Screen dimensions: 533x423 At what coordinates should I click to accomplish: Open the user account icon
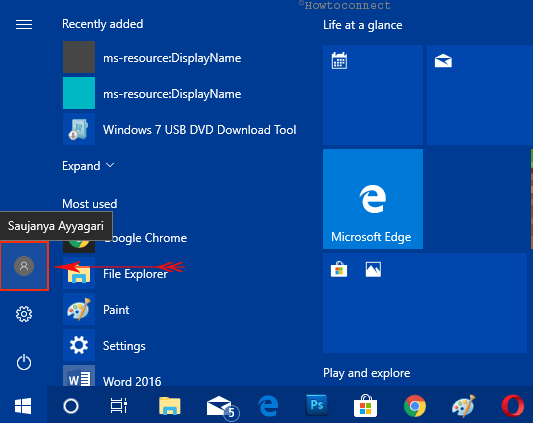[24, 266]
